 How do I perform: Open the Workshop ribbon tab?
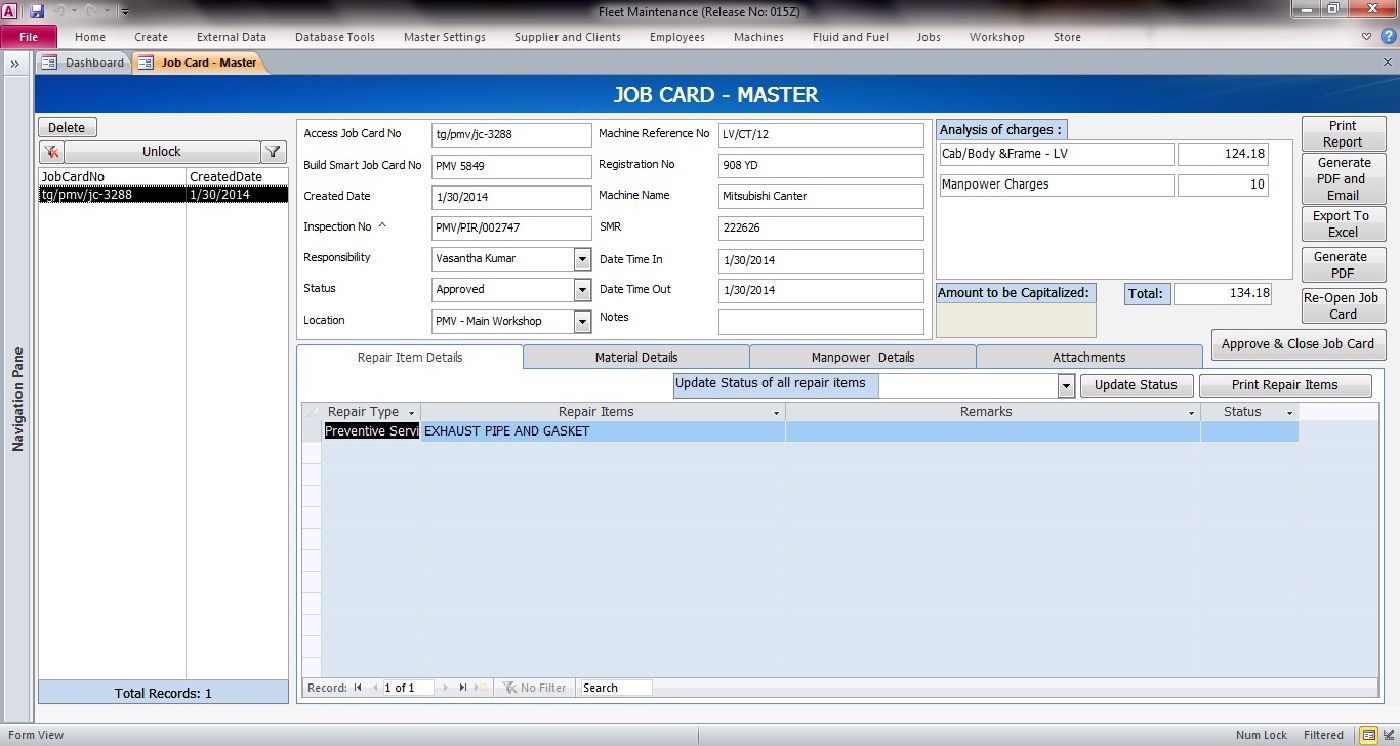coord(997,37)
